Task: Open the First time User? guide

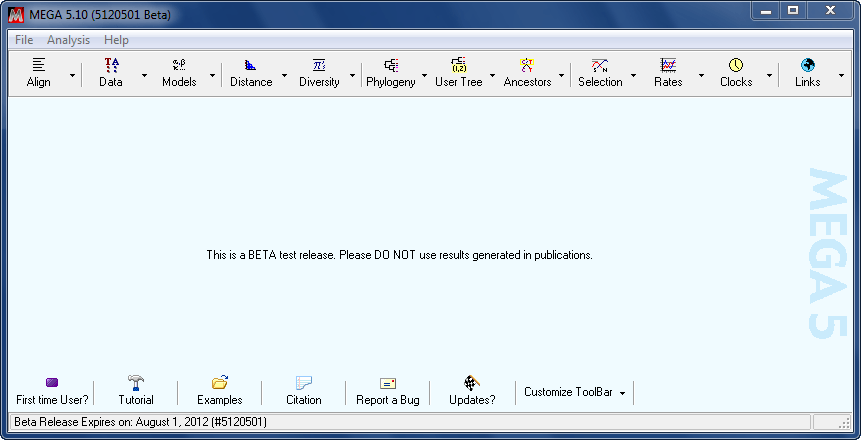Action: click(52, 391)
